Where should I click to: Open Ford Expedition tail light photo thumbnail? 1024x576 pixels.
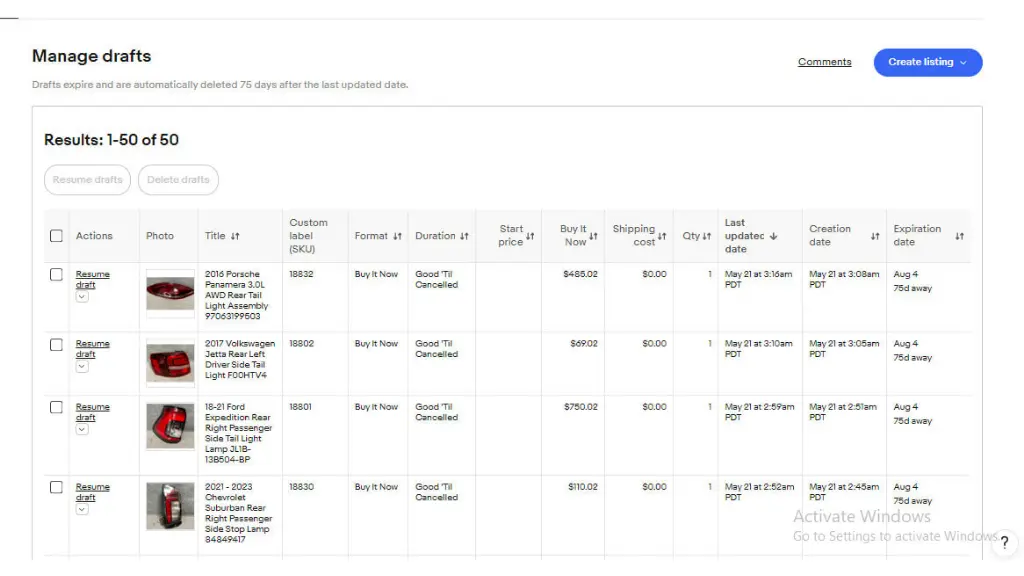170,426
